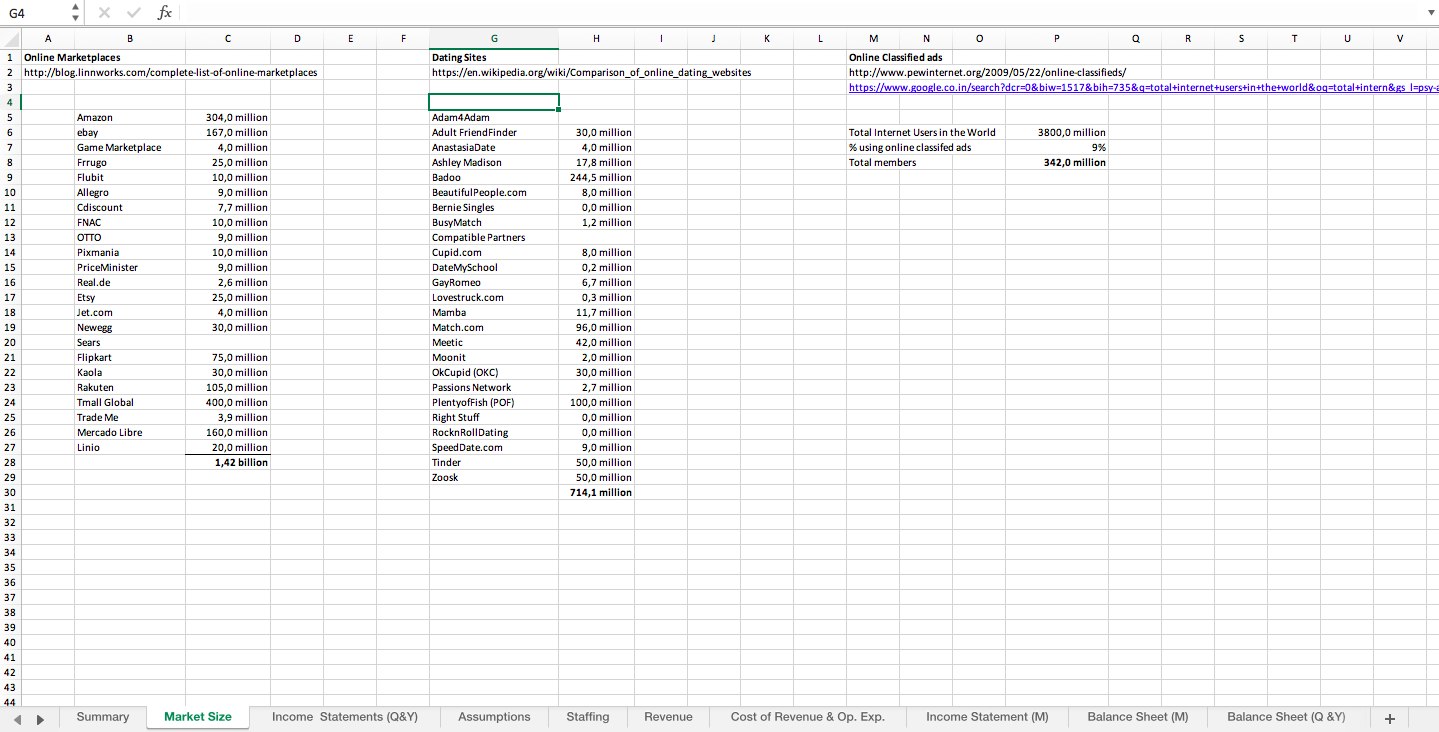Click the blog.linnworks.com URL cell

pyautogui.click(x=170, y=72)
